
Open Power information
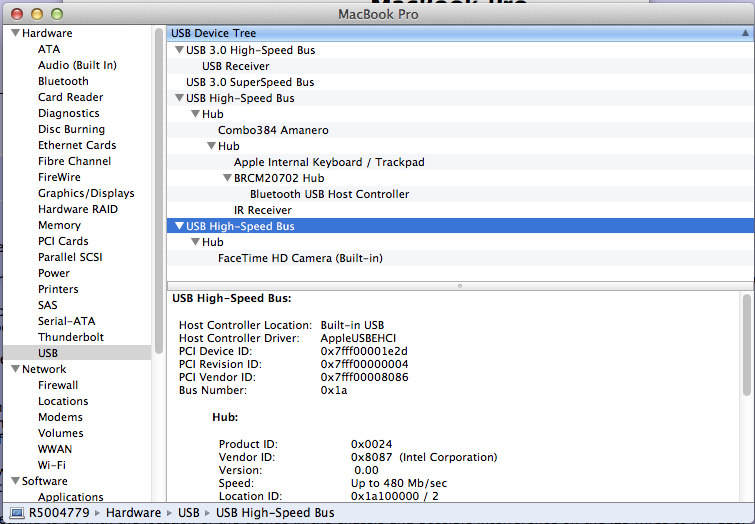click(54, 273)
